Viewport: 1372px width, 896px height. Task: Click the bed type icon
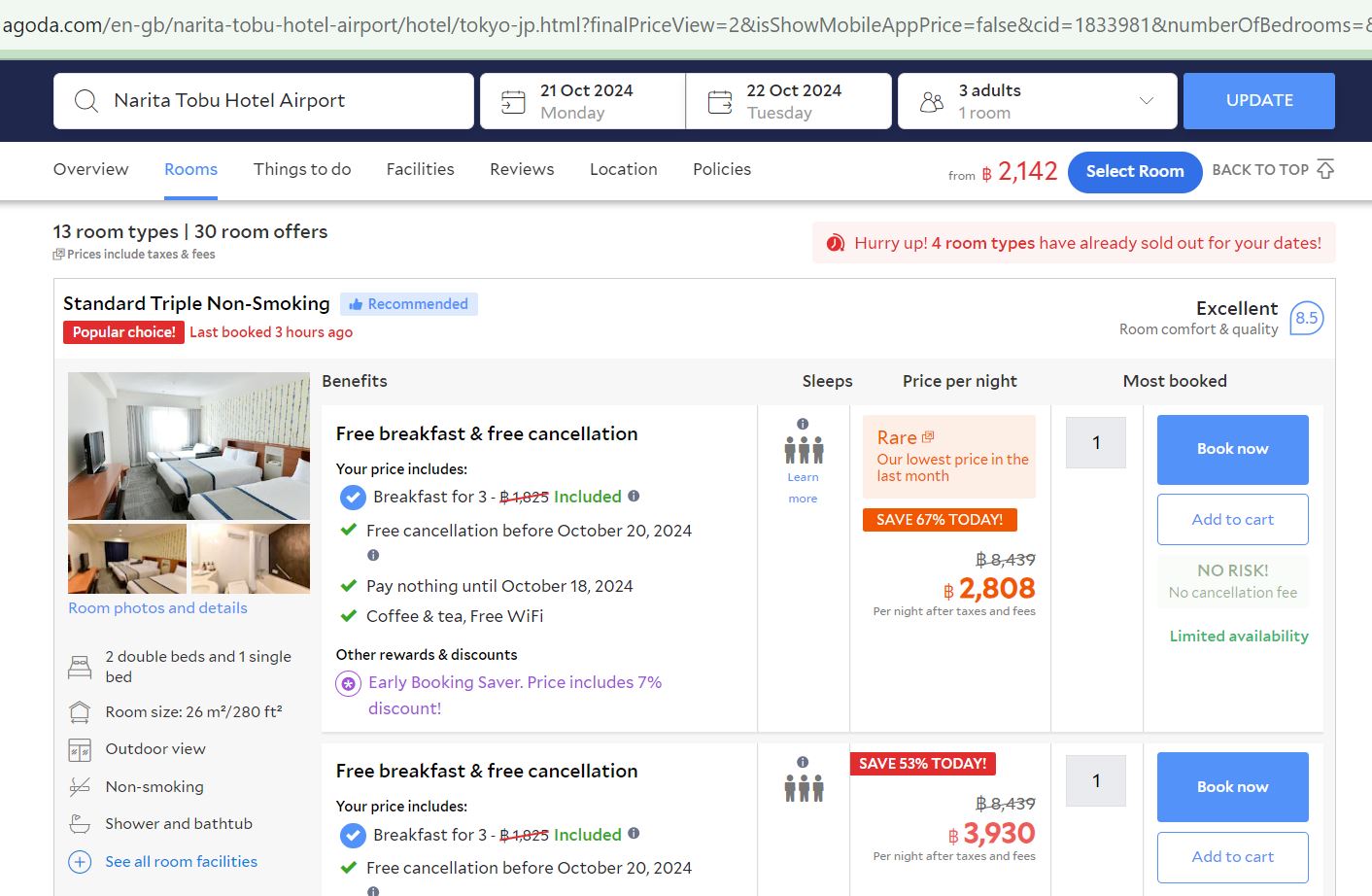(x=80, y=667)
